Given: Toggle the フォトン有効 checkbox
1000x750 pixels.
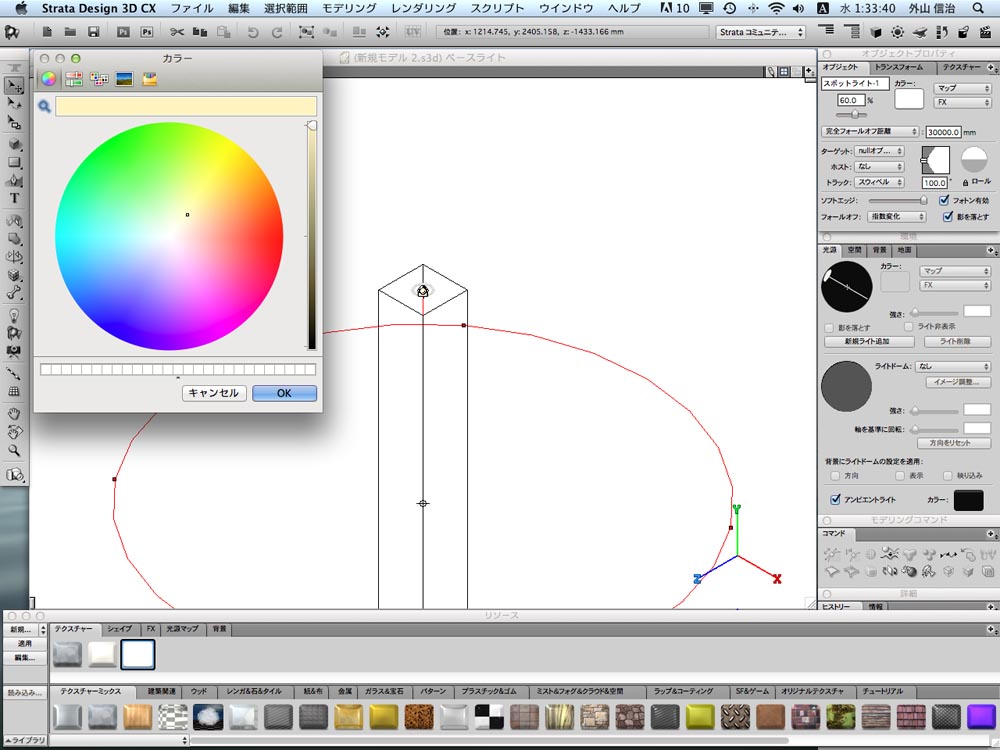Looking at the screenshot, I should 944,200.
